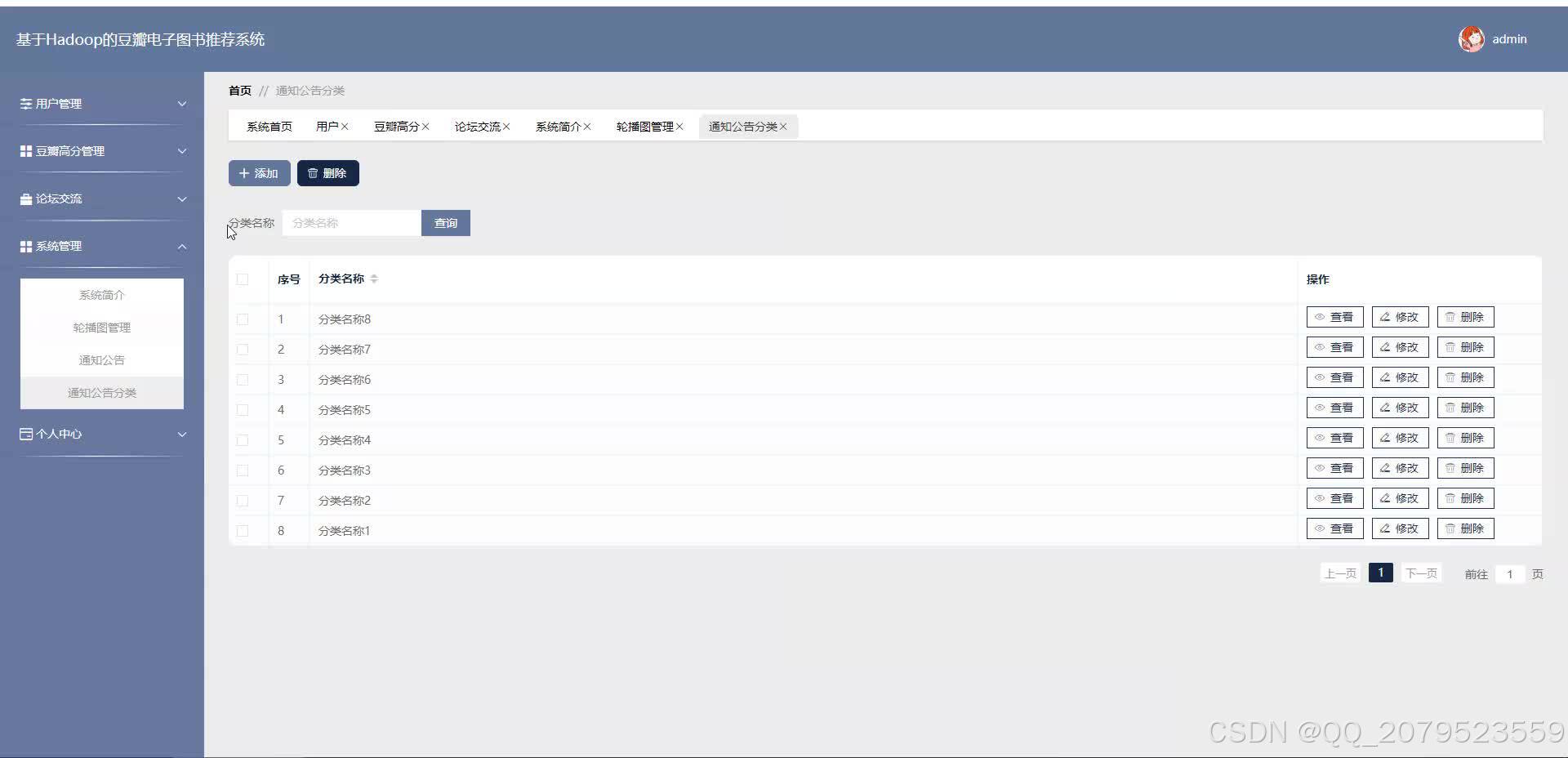
Task: Check the checkbox for 分类名称1 row
Action: [242, 531]
